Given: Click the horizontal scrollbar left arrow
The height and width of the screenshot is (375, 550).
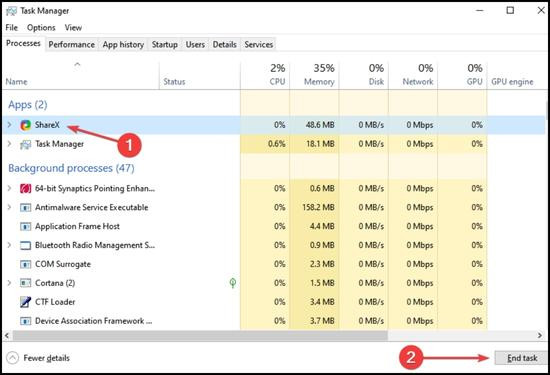Looking at the screenshot, I should (7, 336).
